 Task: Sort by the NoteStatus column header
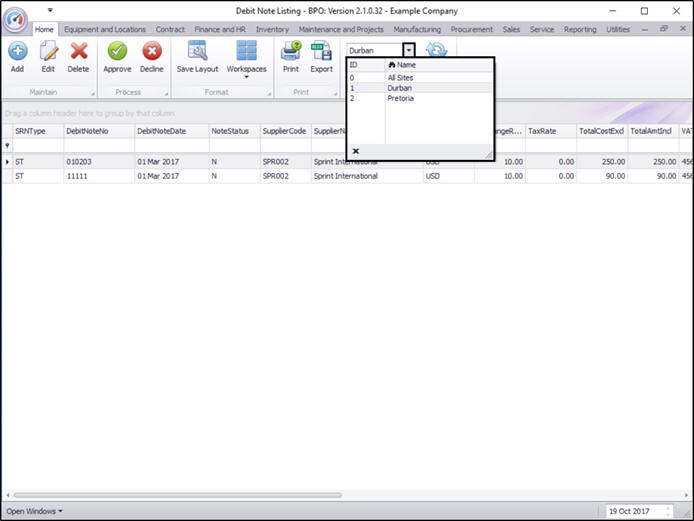(235, 131)
